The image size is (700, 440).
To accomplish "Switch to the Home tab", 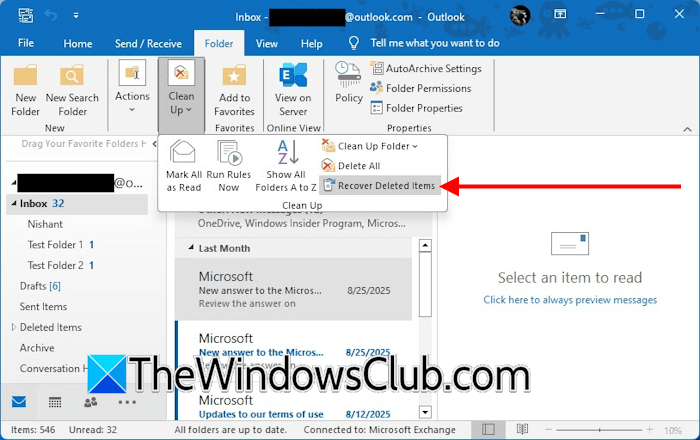I will [78, 43].
